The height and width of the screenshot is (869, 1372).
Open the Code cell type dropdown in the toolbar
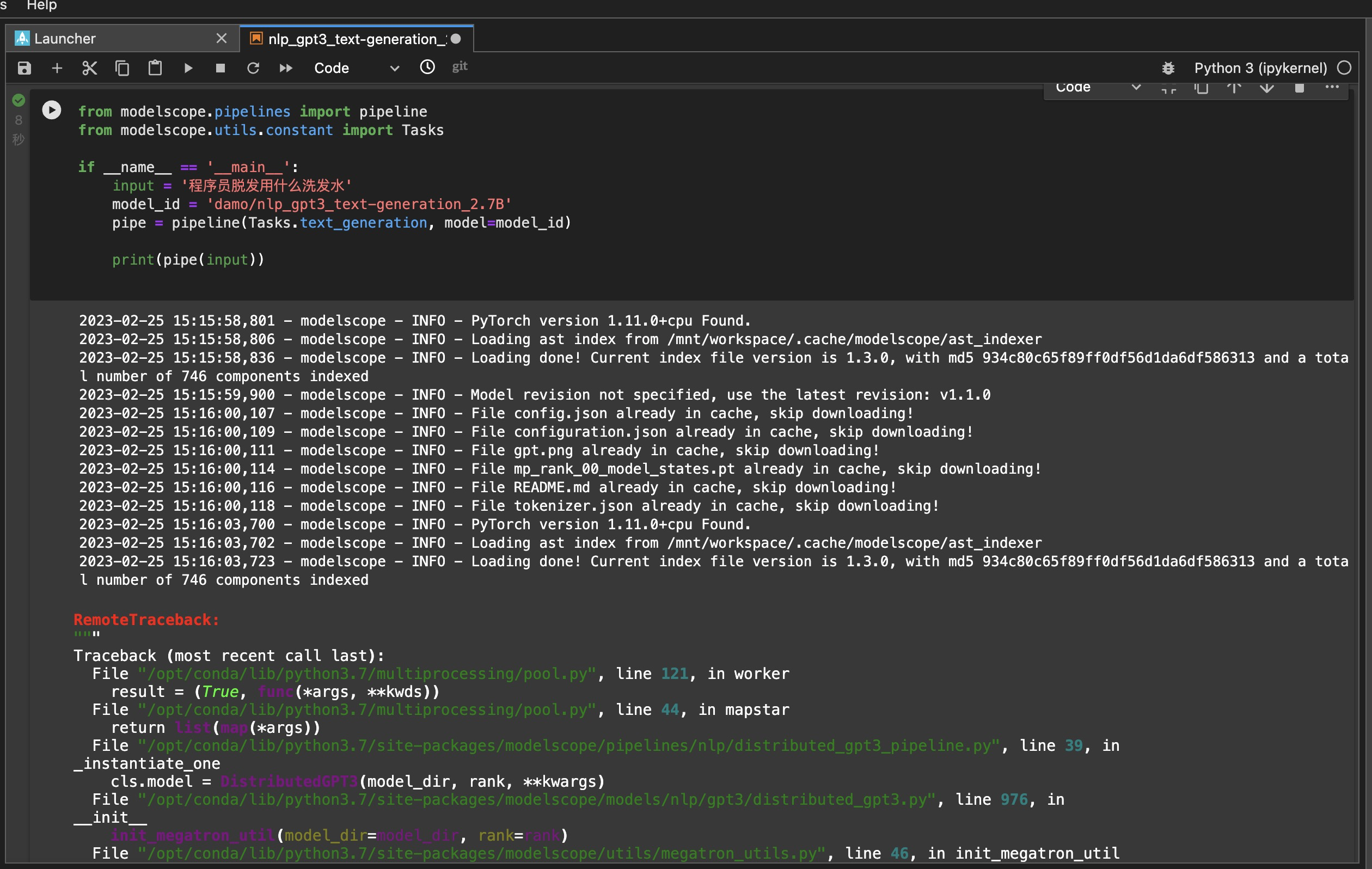(x=356, y=69)
